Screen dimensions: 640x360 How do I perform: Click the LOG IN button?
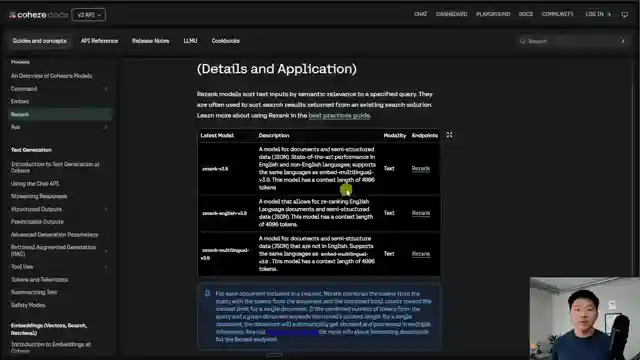(598, 14)
